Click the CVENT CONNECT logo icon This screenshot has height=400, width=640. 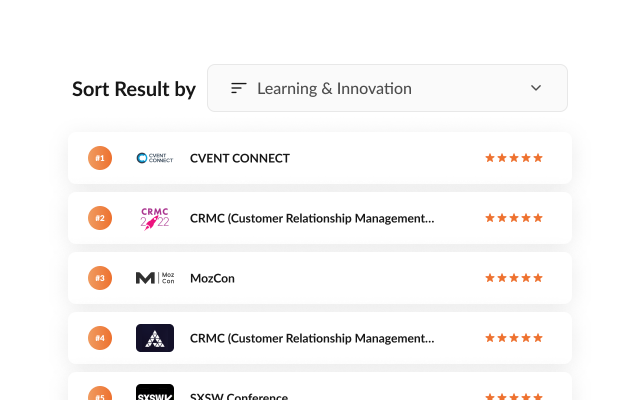[155, 158]
